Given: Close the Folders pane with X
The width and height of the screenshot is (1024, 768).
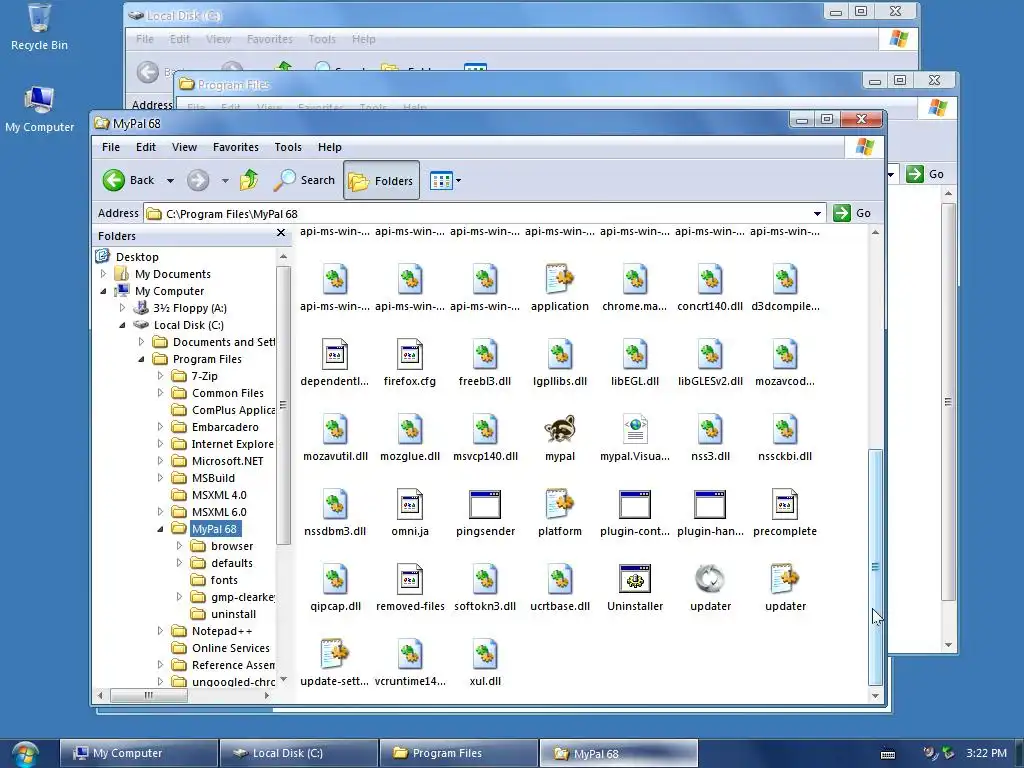Looking at the screenshot, I should [281, 233].
